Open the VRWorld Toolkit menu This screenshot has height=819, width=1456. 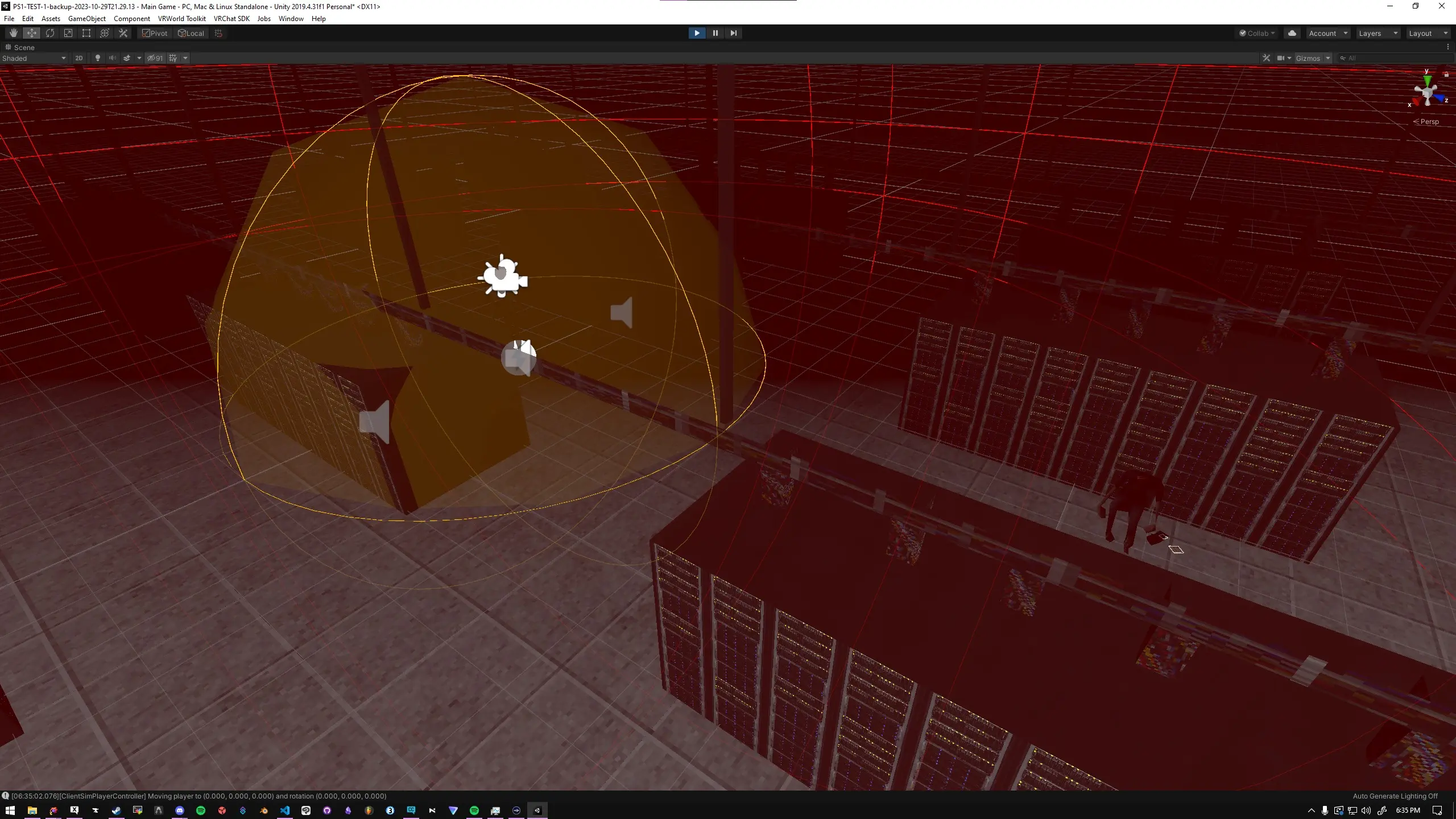(182, 18)
